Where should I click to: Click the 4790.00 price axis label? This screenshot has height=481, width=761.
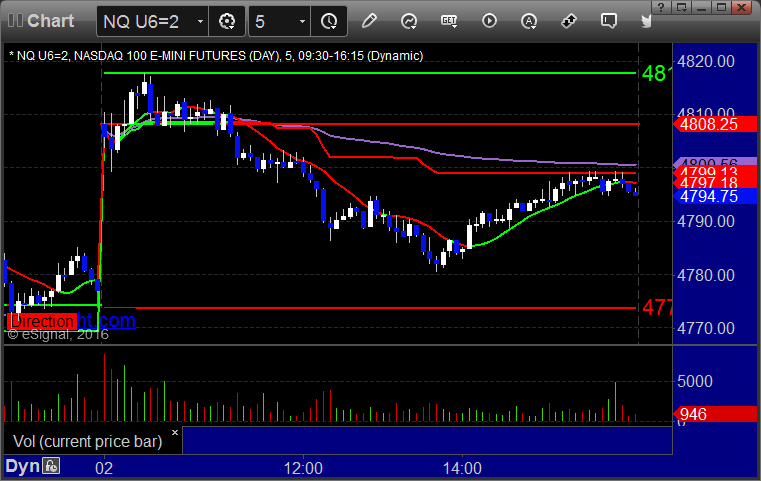pos(706,221)
